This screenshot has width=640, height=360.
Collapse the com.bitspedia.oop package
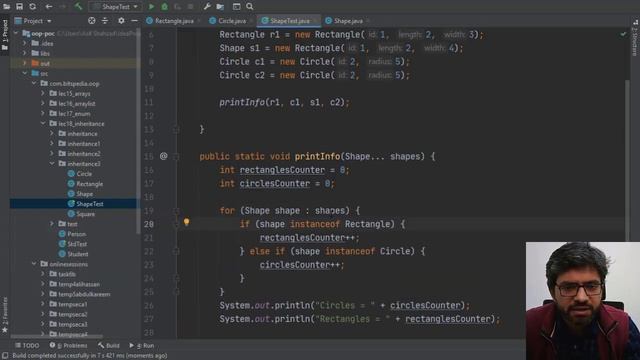tap(34, 83)
